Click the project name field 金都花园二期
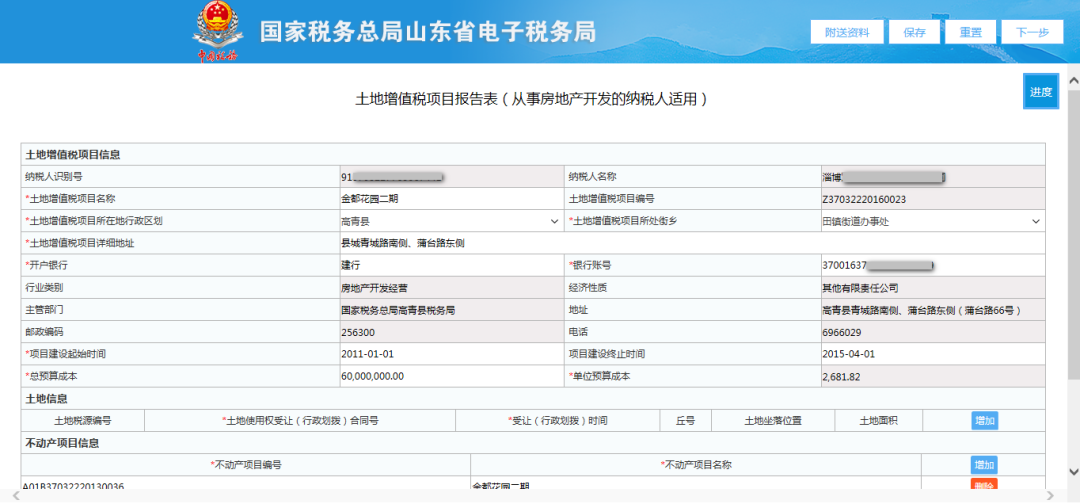 (448, 199)
